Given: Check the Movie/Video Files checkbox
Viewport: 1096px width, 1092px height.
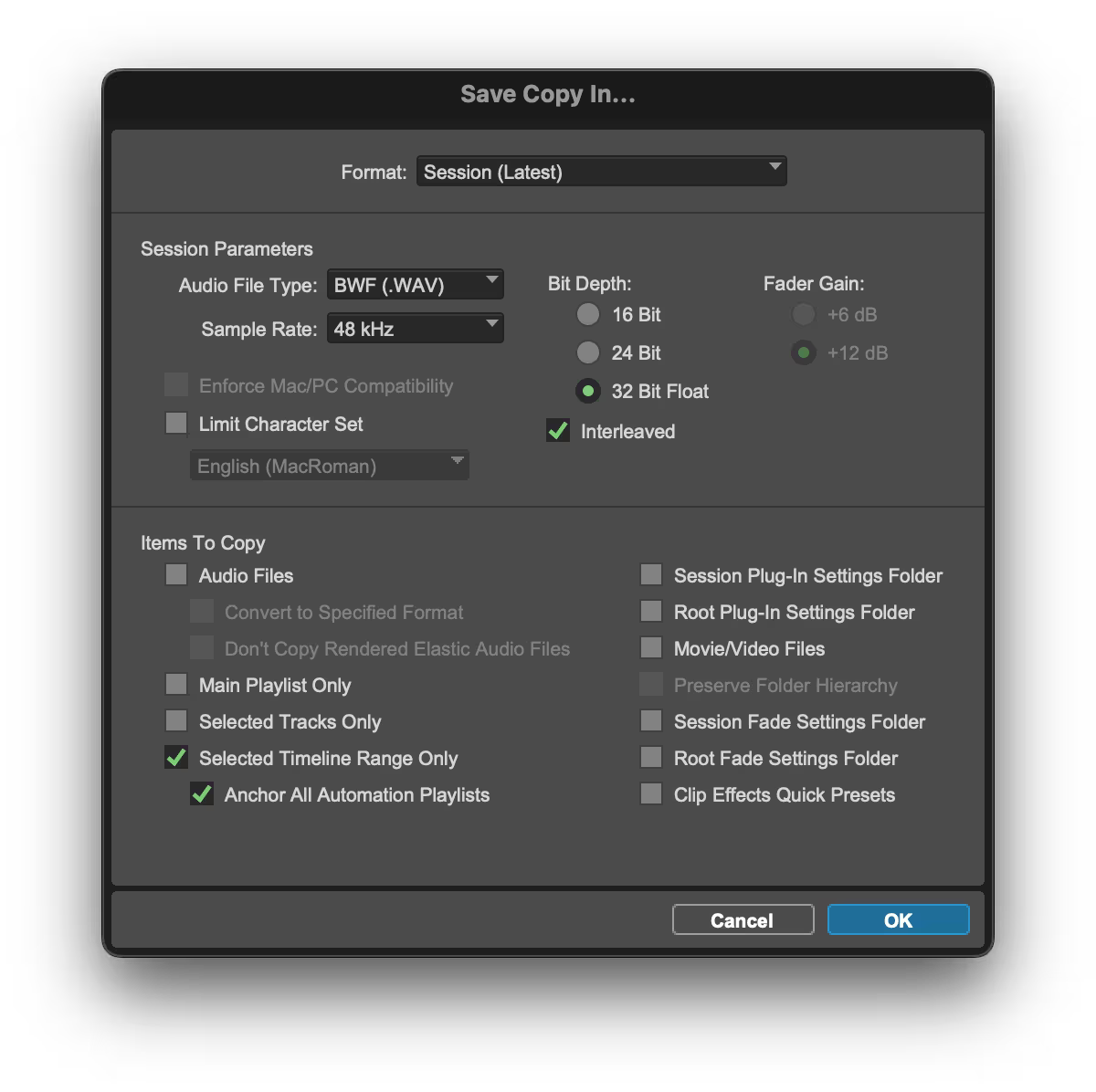Looking at the screenshot, I should pyautogui.click(x=651, y=647).
